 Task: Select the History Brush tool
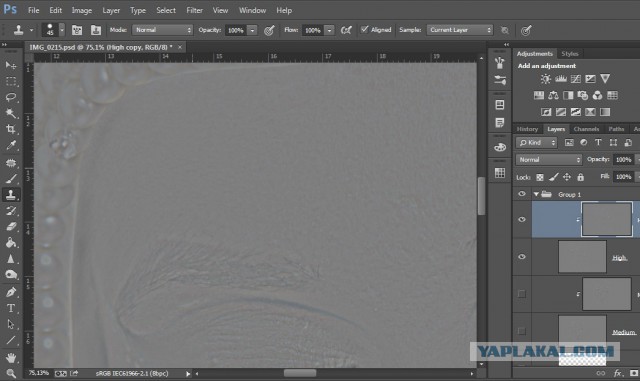(11, 211)
